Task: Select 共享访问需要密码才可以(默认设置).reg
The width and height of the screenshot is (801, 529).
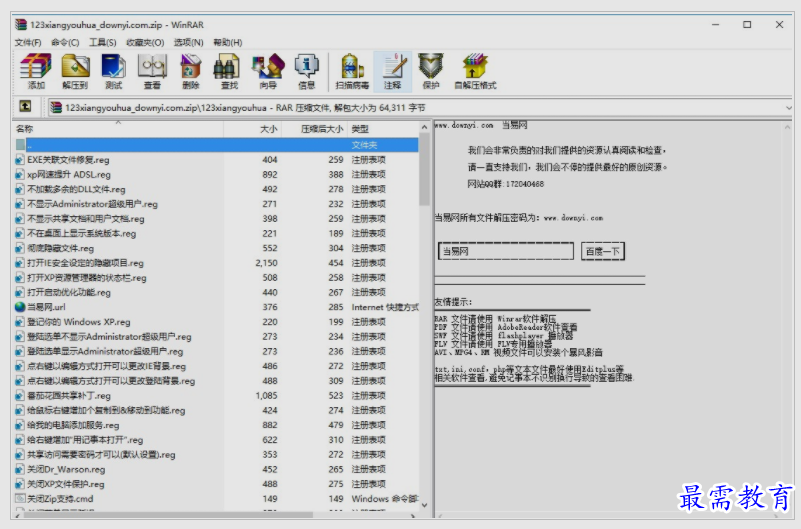Action: click(x=101, y=454)
